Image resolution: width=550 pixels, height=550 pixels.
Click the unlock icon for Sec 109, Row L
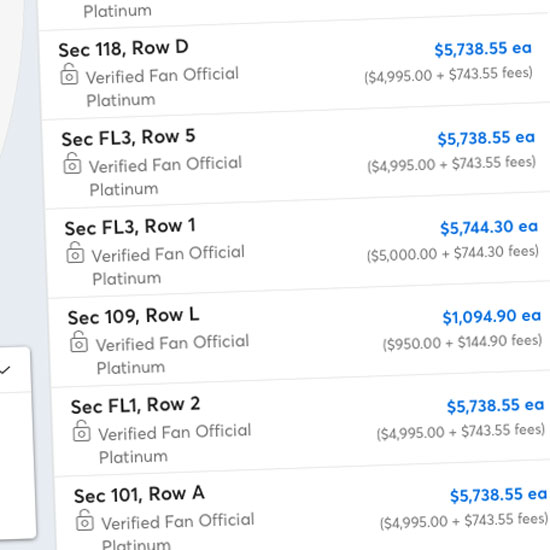point(79,342)
